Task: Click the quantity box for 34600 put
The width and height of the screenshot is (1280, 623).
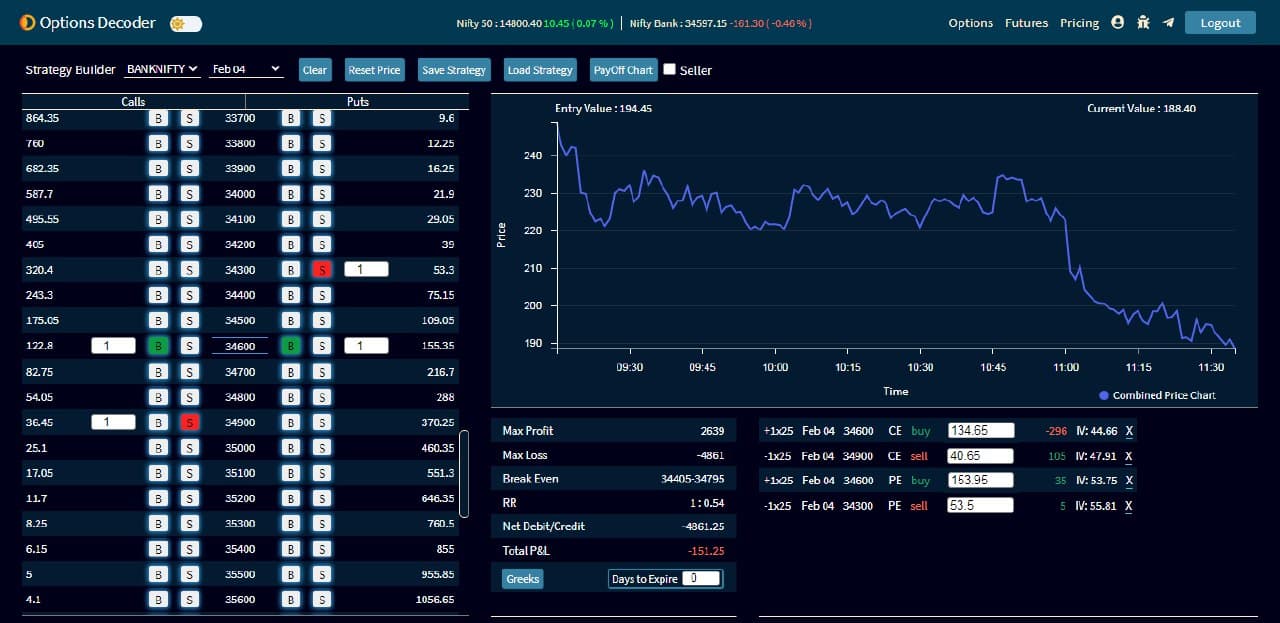Action: [x=366, y=345]
